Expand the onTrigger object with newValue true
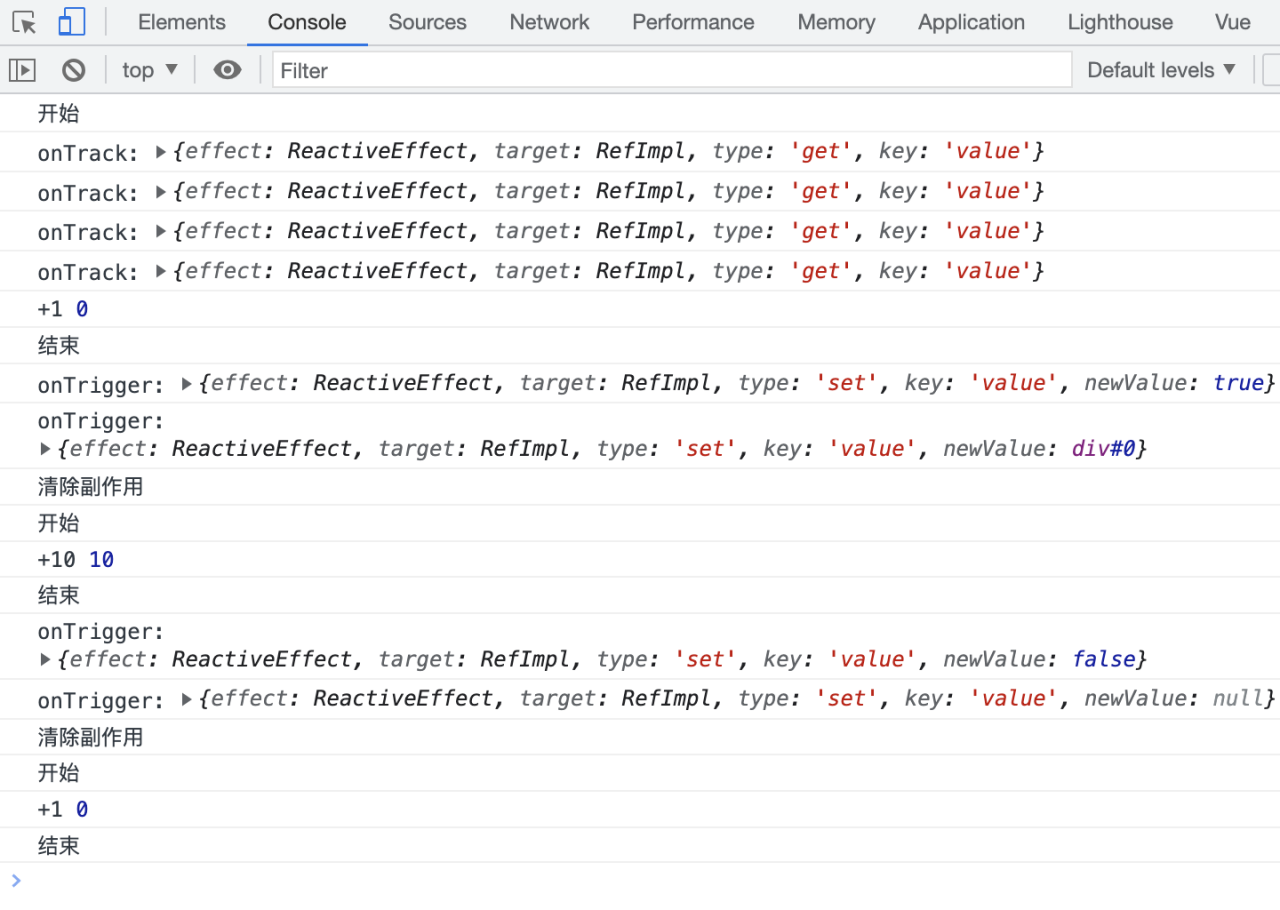Viewport: 1280px width, 910px height. pyautogui.click(x=187, y=384)
